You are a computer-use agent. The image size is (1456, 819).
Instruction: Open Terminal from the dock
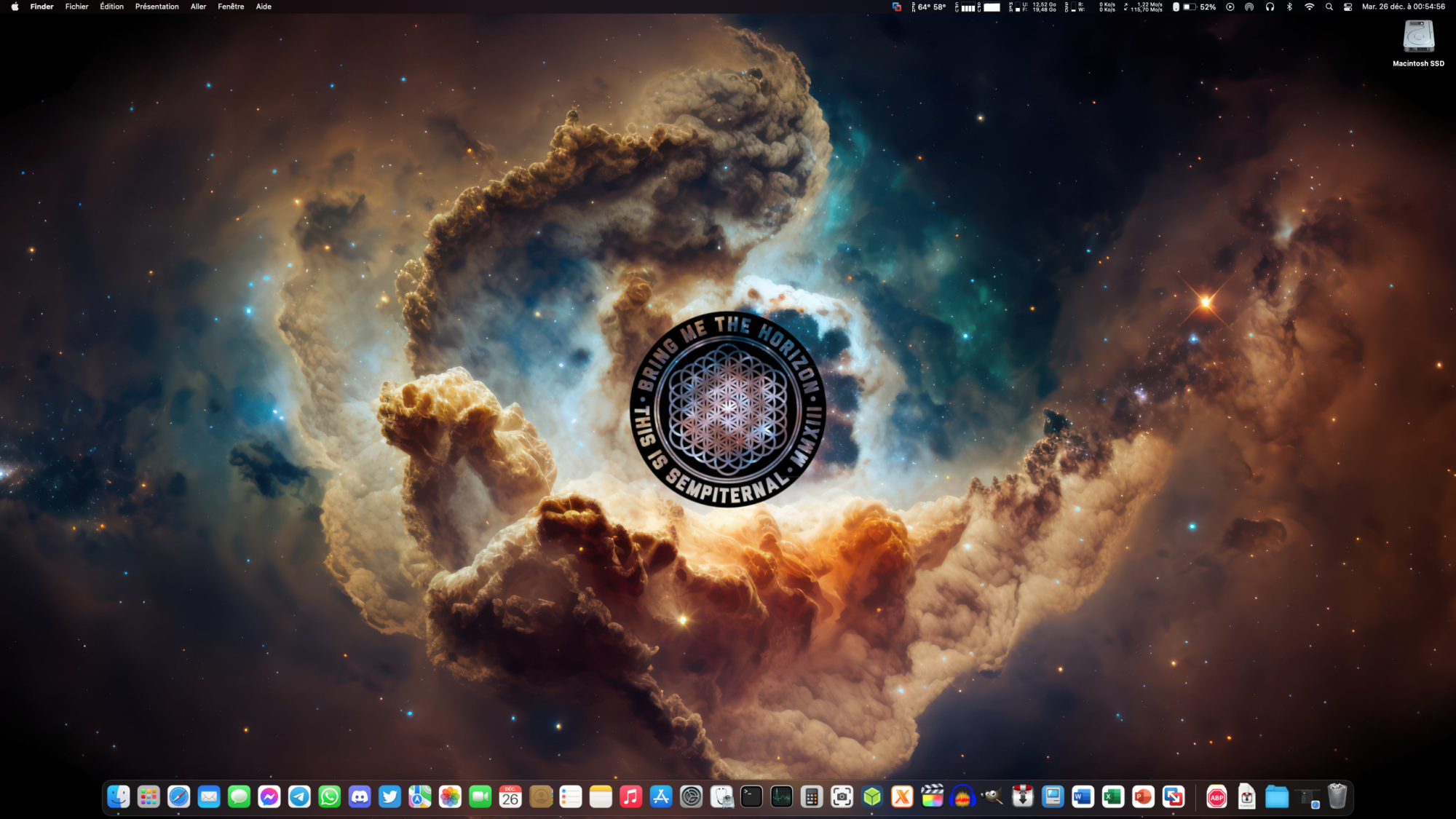(751, 797)
